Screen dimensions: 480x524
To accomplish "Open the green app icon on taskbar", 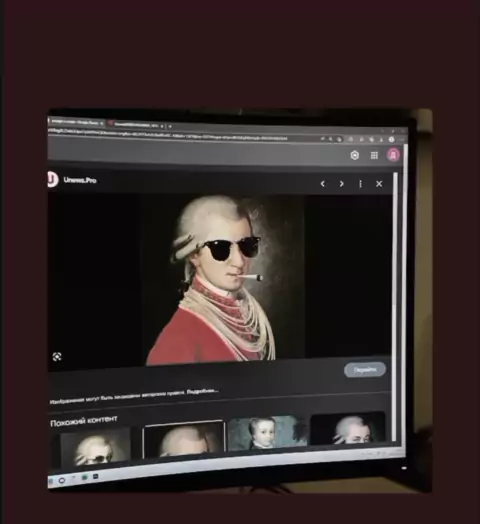I will (x=84, y=478).
